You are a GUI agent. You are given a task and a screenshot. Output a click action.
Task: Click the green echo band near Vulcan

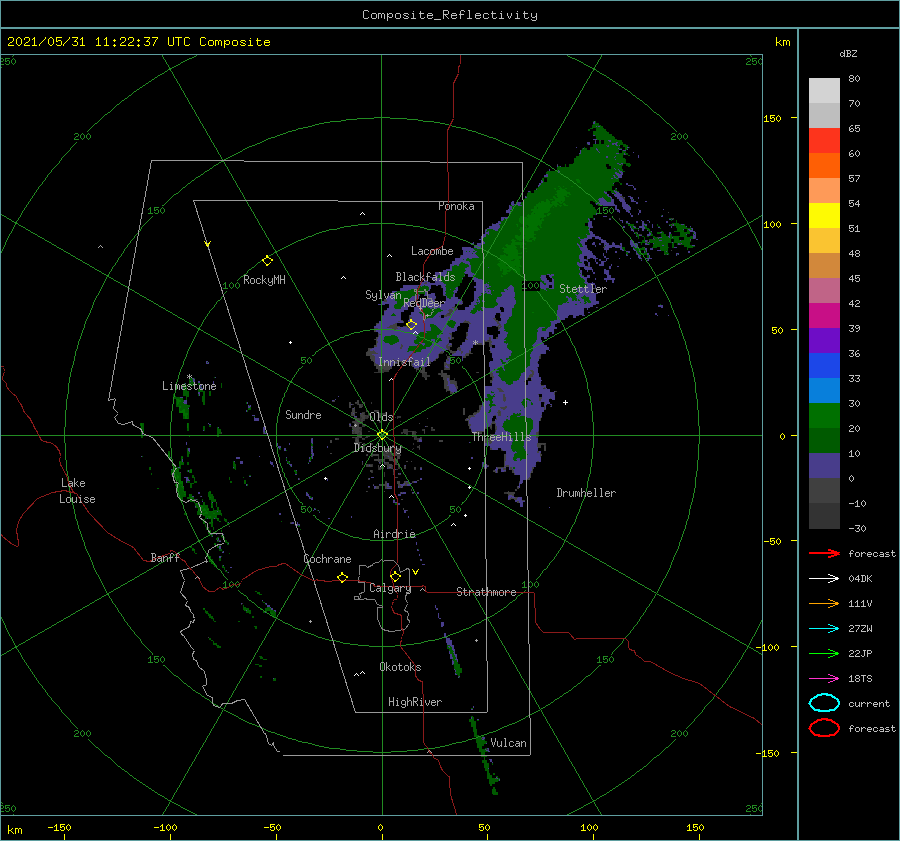point(483,753)
